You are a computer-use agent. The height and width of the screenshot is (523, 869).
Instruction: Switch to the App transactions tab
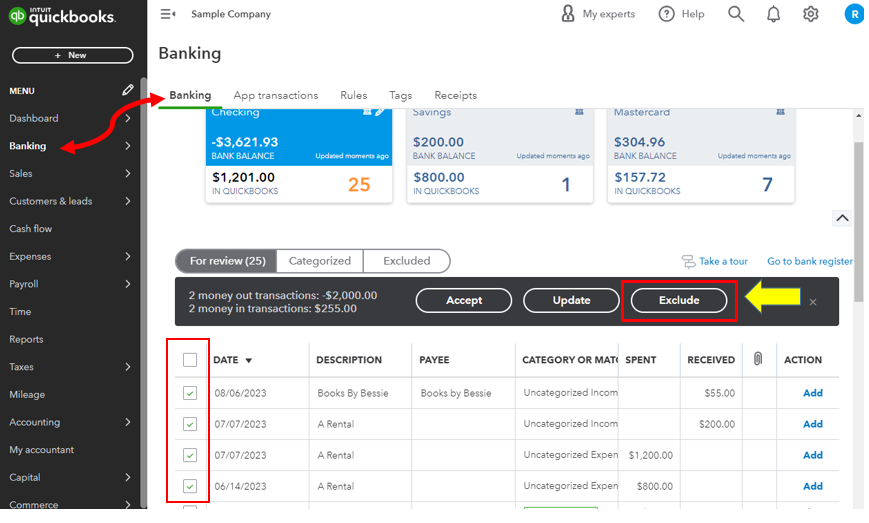tap(275, 95)
